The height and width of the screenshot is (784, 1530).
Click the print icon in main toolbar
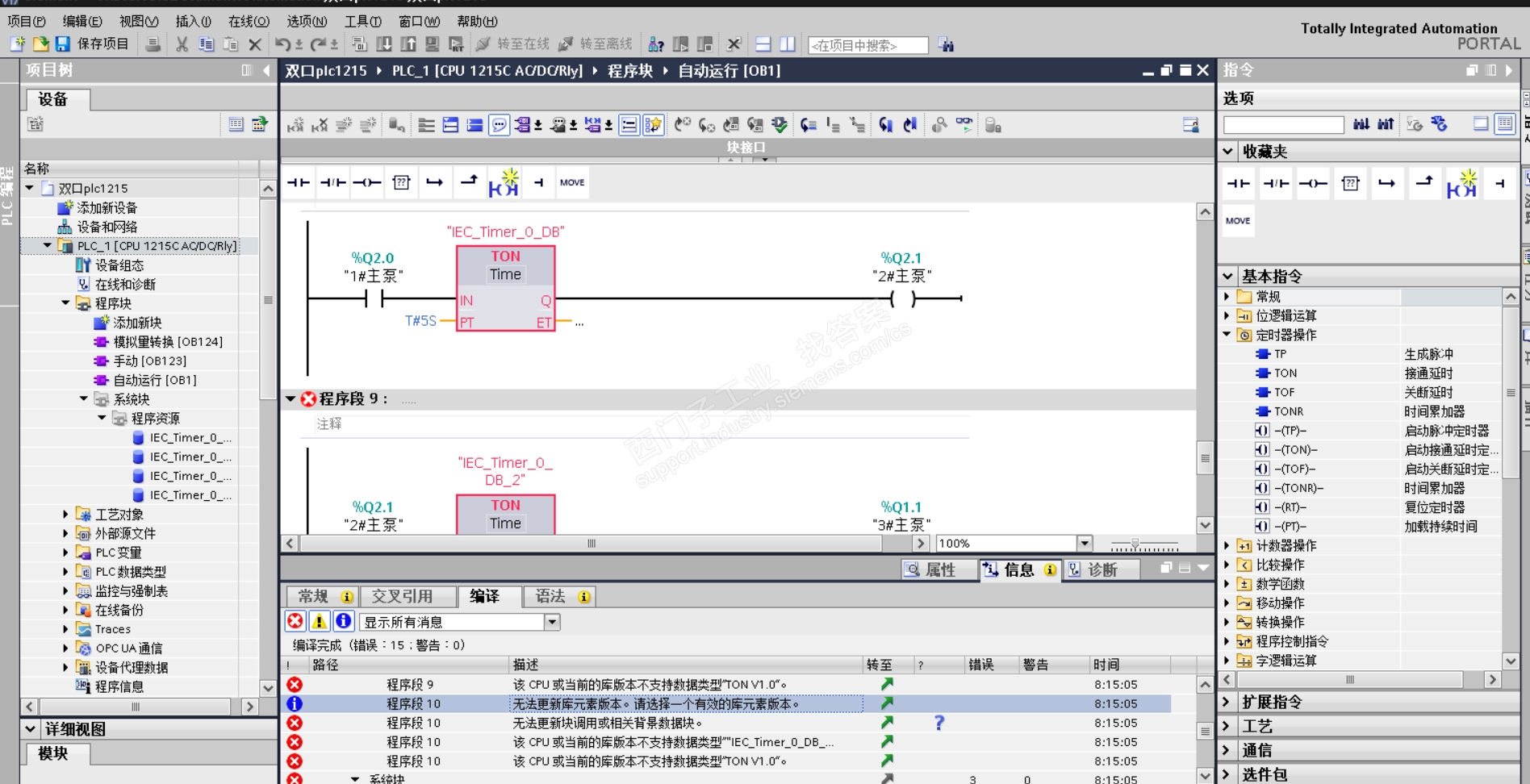(x=153, y=44)
